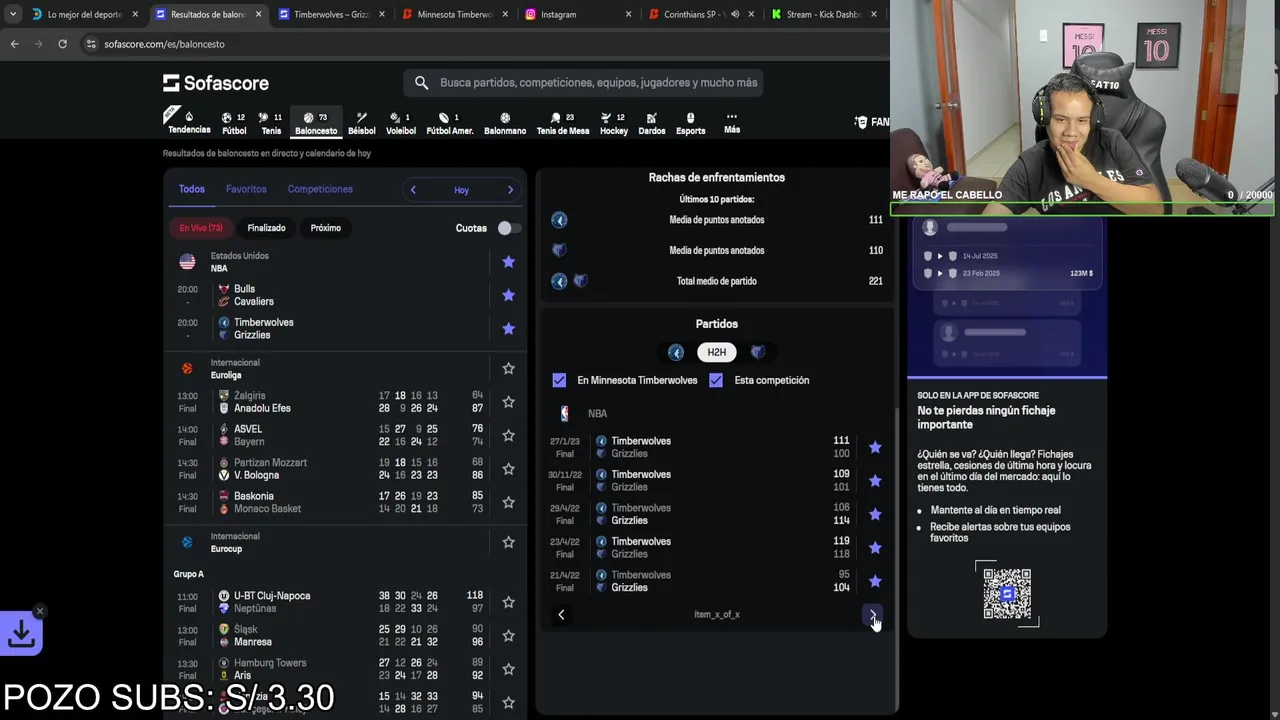Uncheck En Minnesota Timberwolves checkbox

tap(559, 380)
